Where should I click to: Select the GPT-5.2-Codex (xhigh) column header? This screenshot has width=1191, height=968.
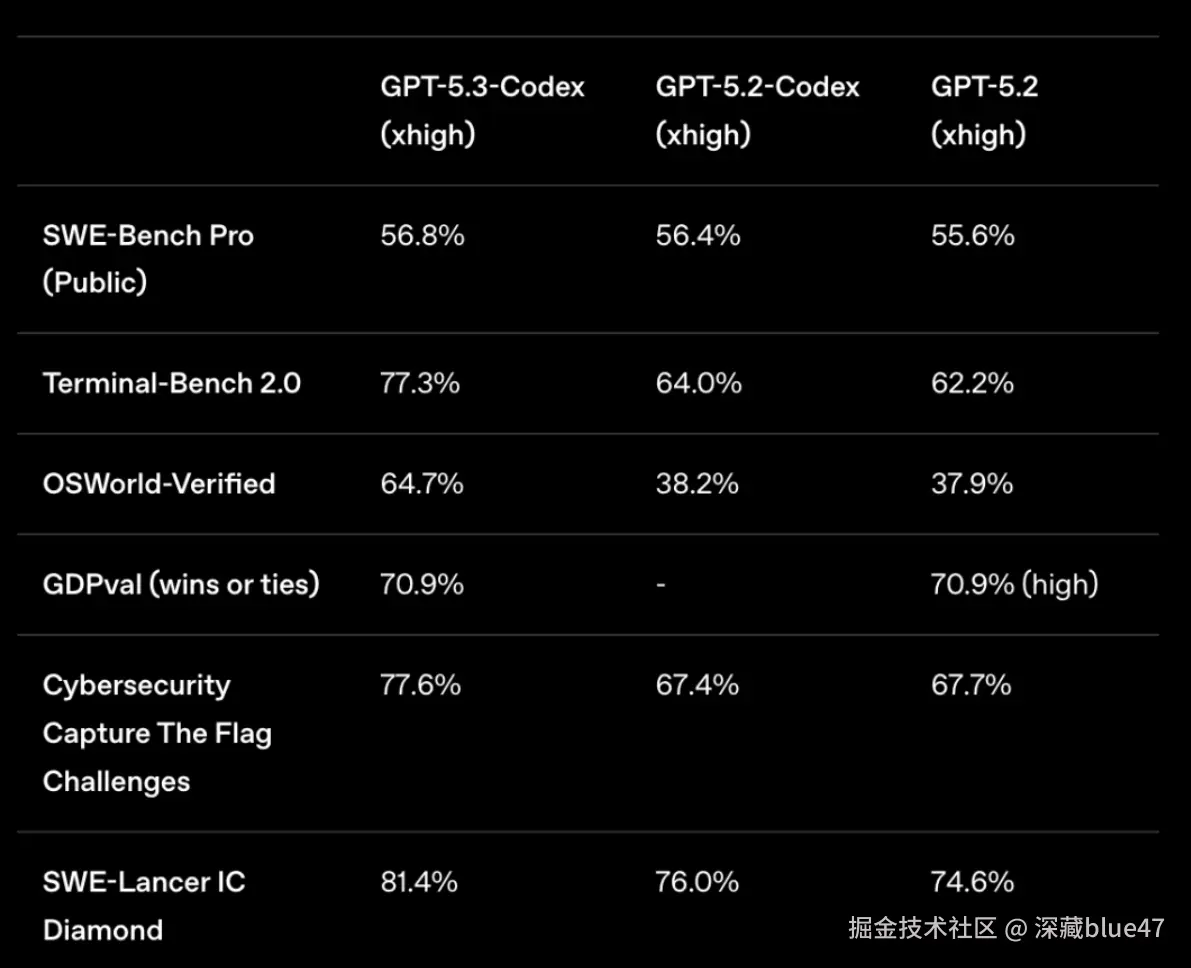(x=757, y=110)
